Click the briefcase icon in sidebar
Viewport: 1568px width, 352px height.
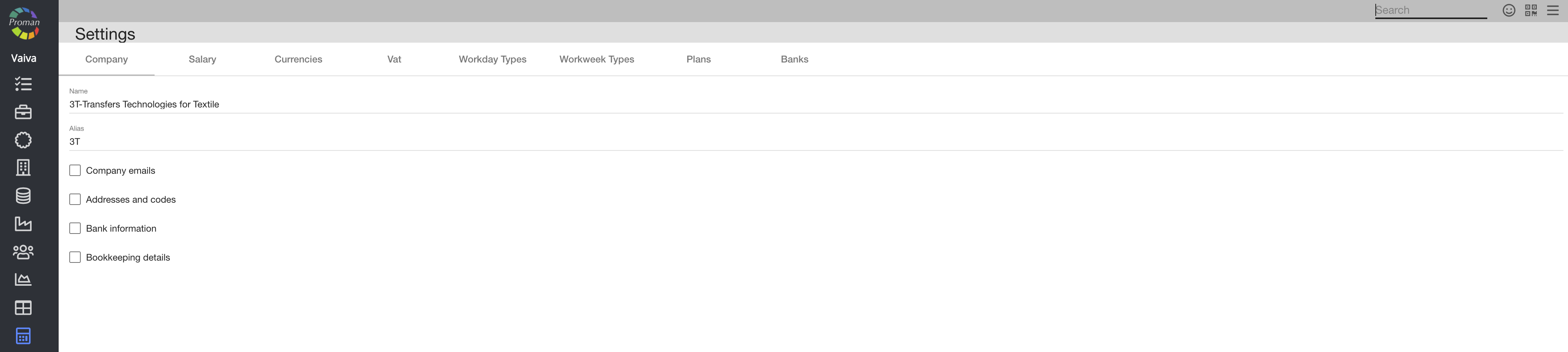click(x=23, y=112)
